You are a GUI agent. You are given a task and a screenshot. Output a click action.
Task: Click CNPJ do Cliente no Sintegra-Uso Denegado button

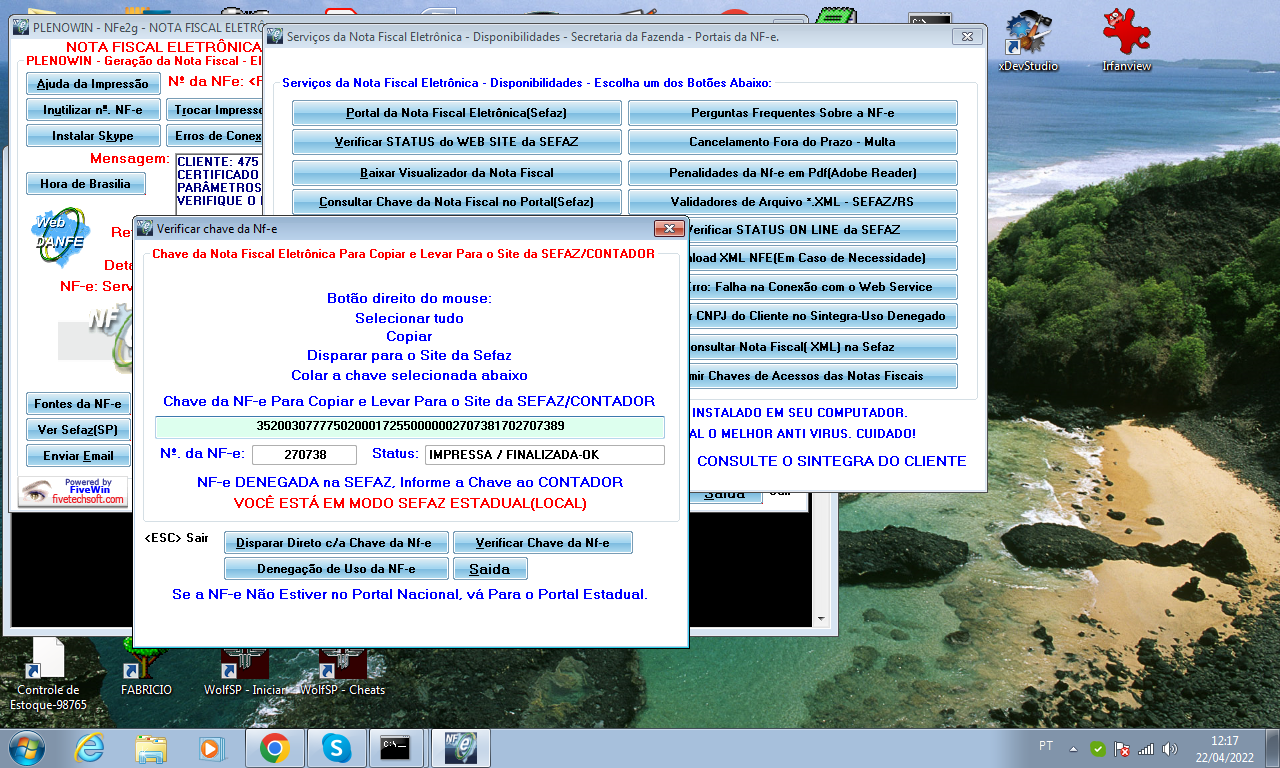pyautogui.click(x=822, y=316)
